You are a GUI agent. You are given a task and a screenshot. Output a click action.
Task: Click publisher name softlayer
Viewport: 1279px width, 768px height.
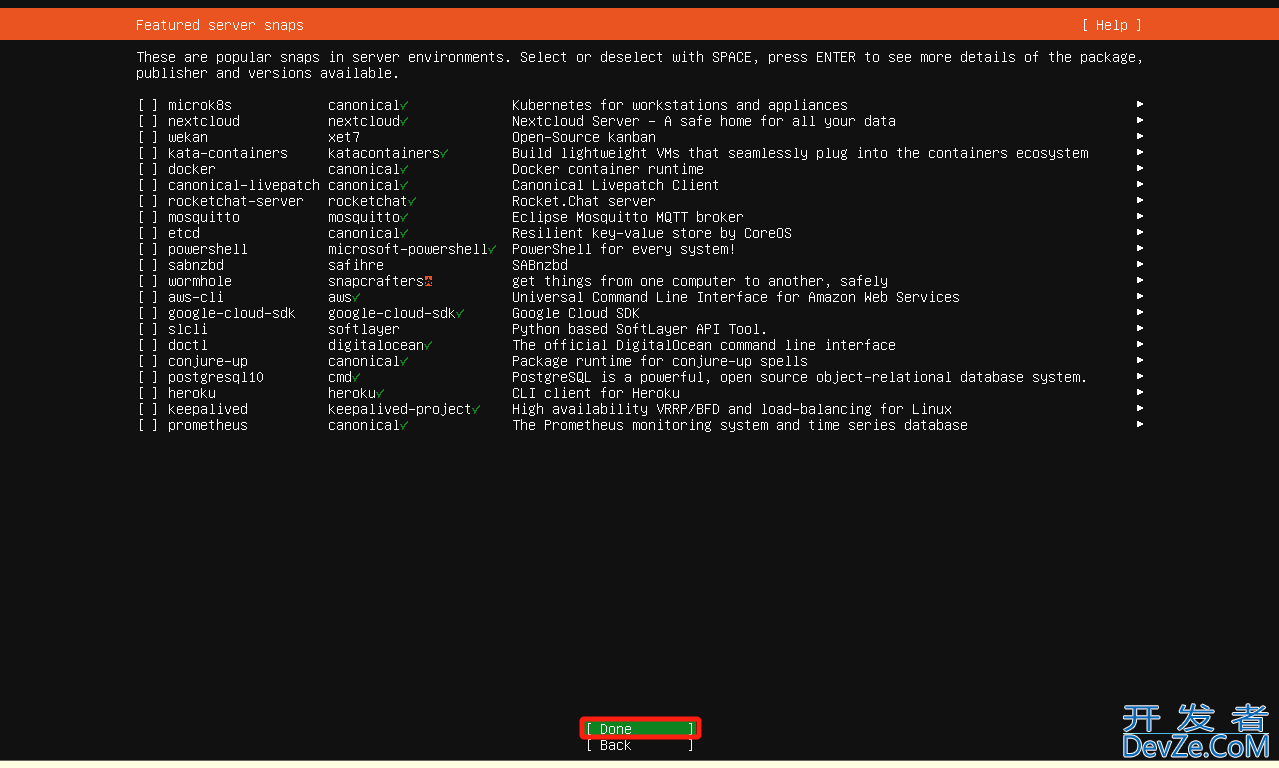point(364,329)
